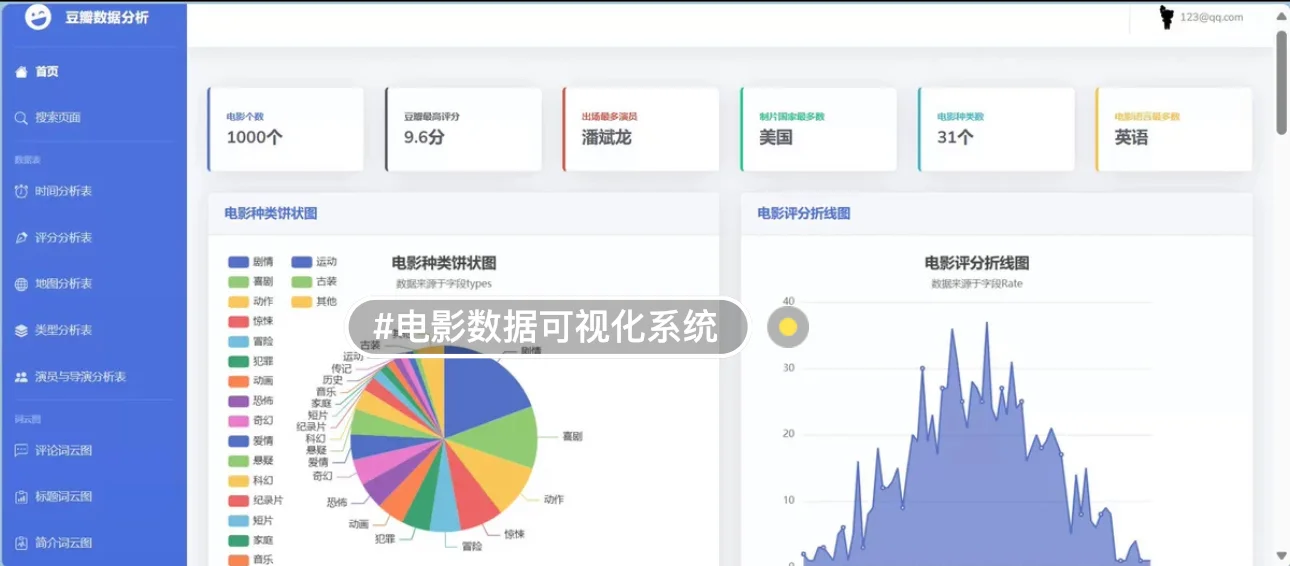Image resolution: width=1290 pixels, height=566 pixels.
Task: Toggle the 运动 legend entry
Action: point(315,262)
